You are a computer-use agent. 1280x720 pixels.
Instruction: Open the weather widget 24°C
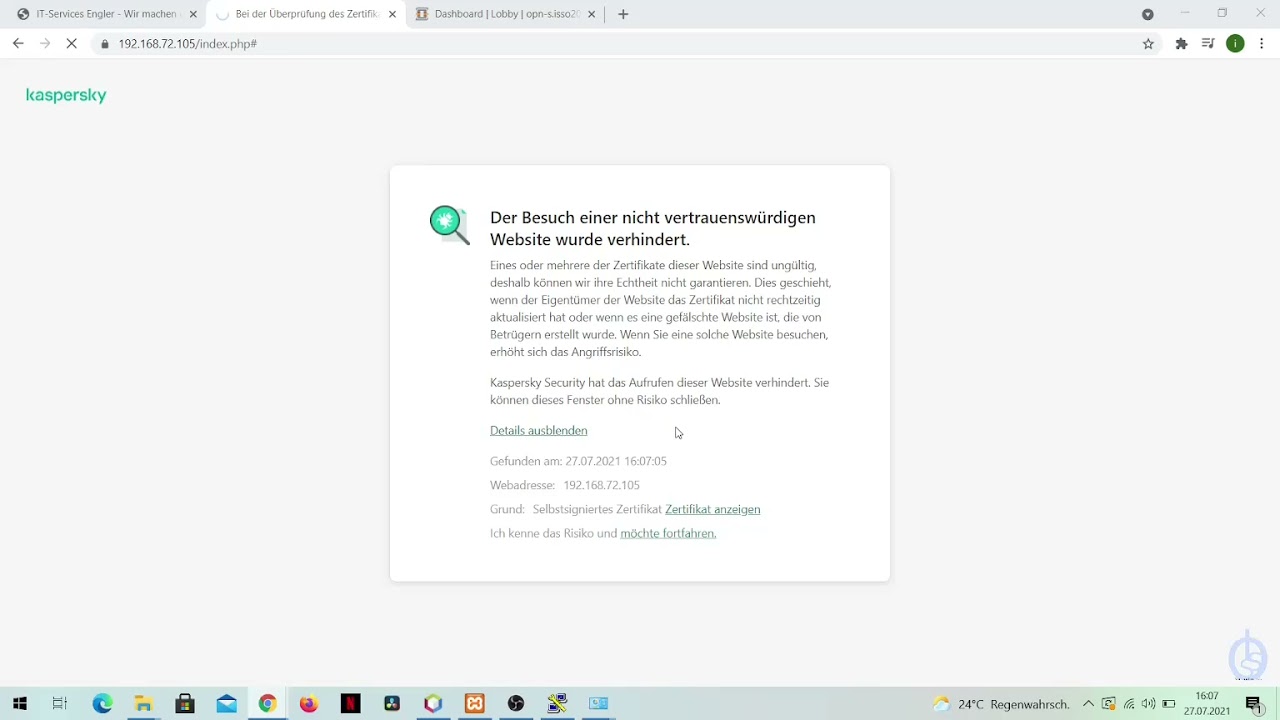click(x=1001, y=704)
